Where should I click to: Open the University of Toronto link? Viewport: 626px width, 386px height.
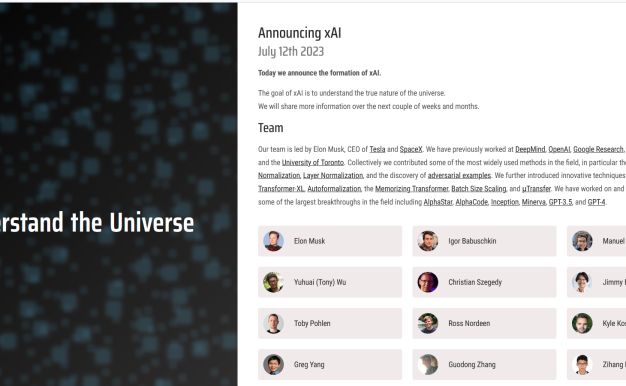point(313,162)
